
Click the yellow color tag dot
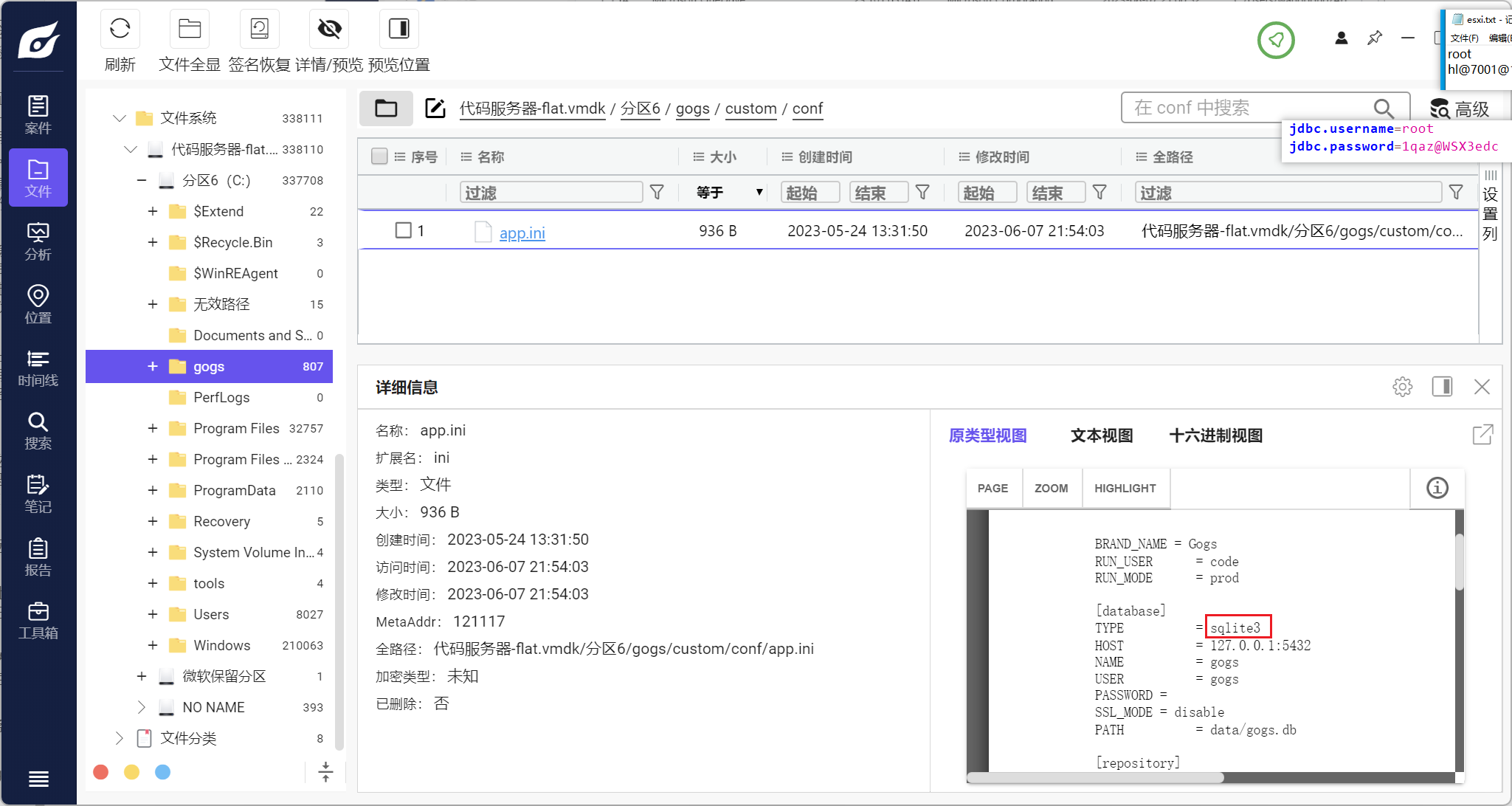(132, 772)
